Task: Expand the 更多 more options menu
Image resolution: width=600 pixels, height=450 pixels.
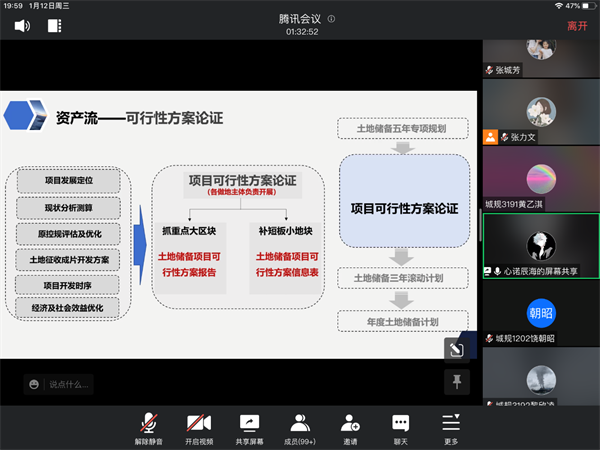Action: [x=452, y=427]
